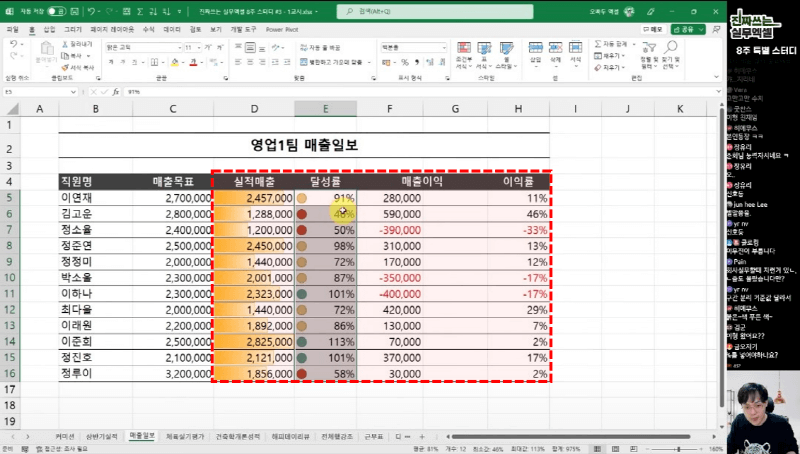Screen dimensions: 800x454
Task: Open the Undo history dropdown arrow in title bar
Action: click(x=98, y=11)
